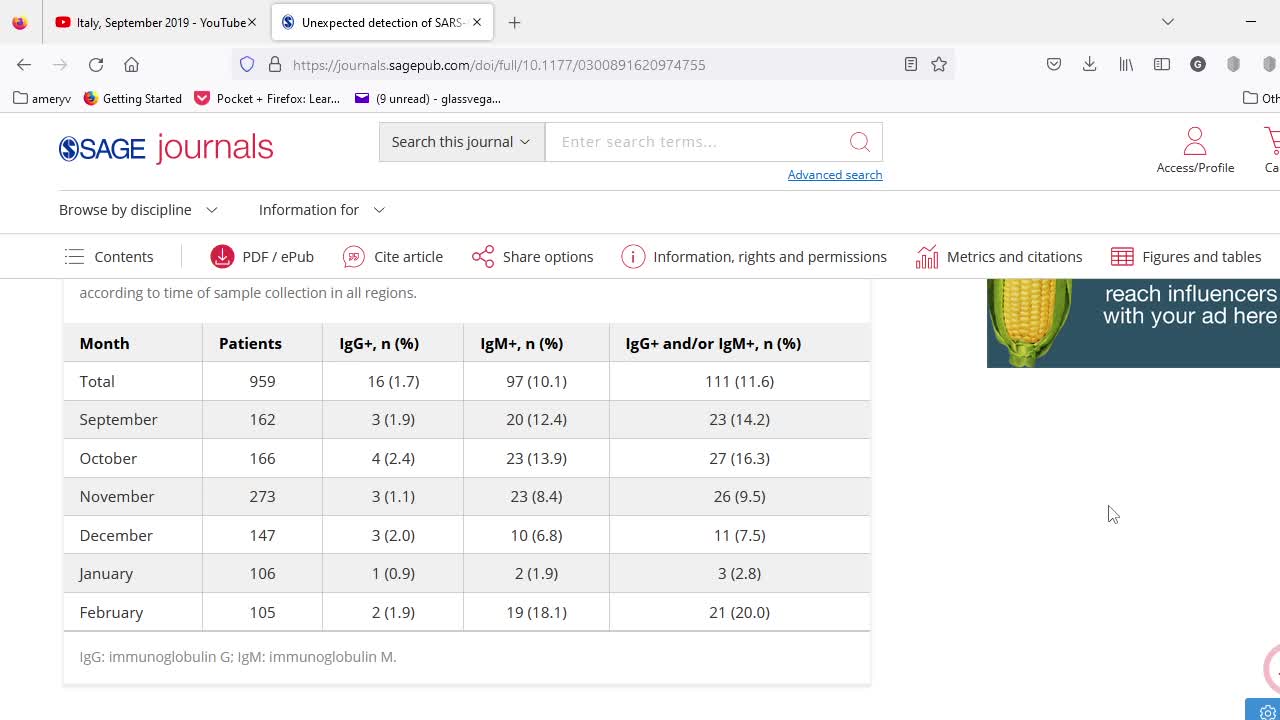
Task: Open downloads panel arrow icon
Action: click(1090, 64)
